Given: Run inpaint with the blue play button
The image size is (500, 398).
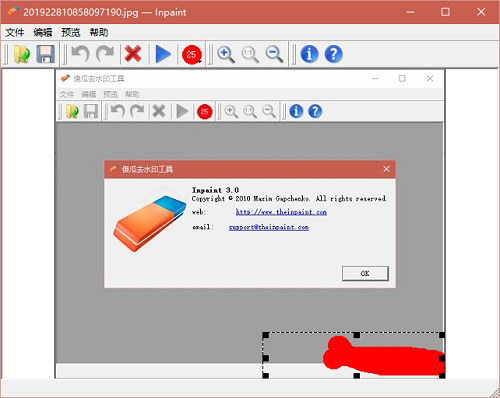Looking at the screenshot, I should point(163,54).
